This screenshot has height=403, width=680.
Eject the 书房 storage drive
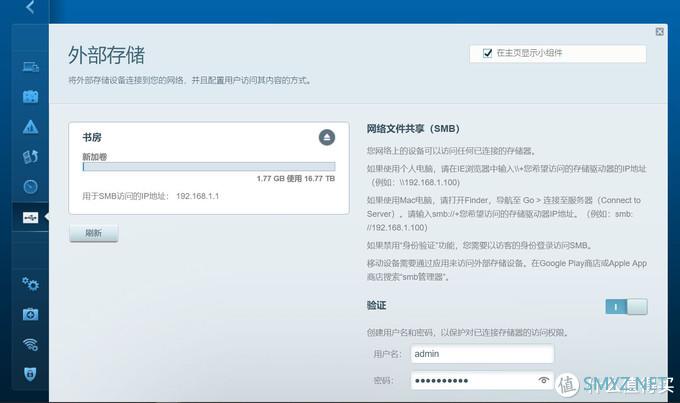(x=327, y=138)
